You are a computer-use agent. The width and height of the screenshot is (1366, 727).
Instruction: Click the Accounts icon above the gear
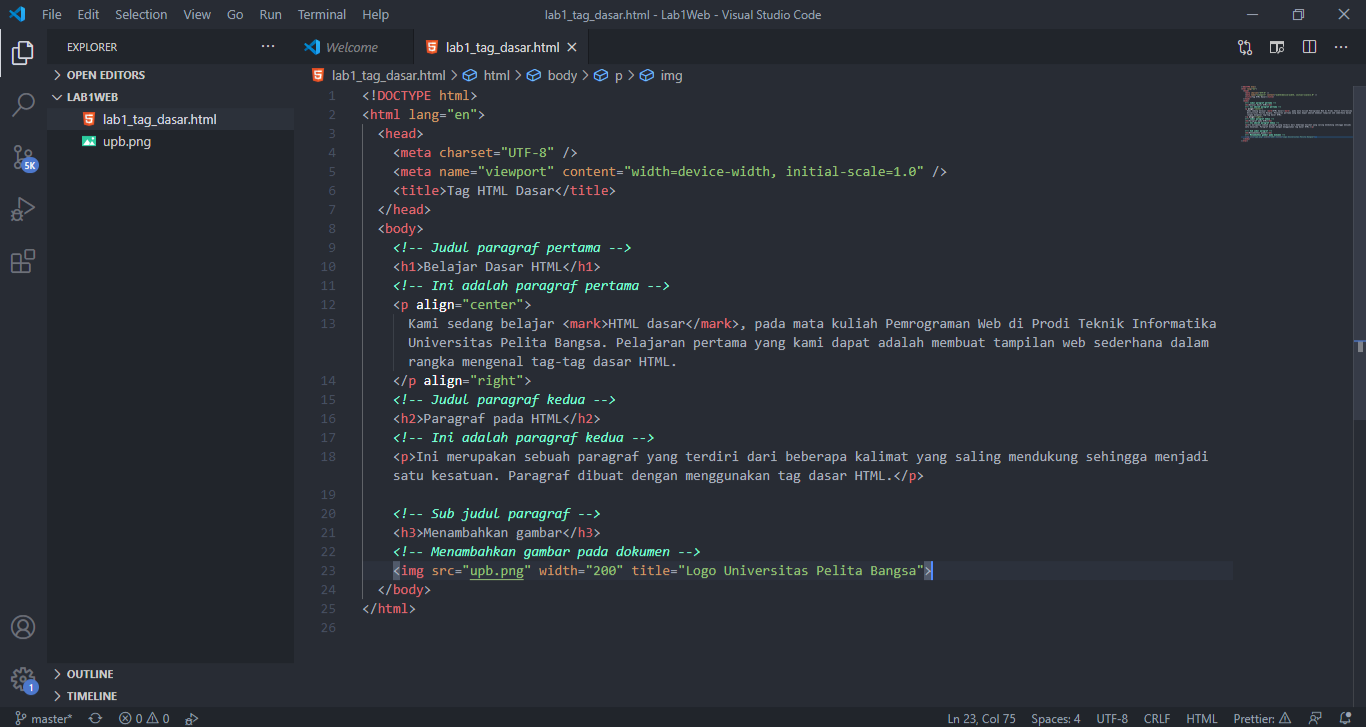coord(22,627)
